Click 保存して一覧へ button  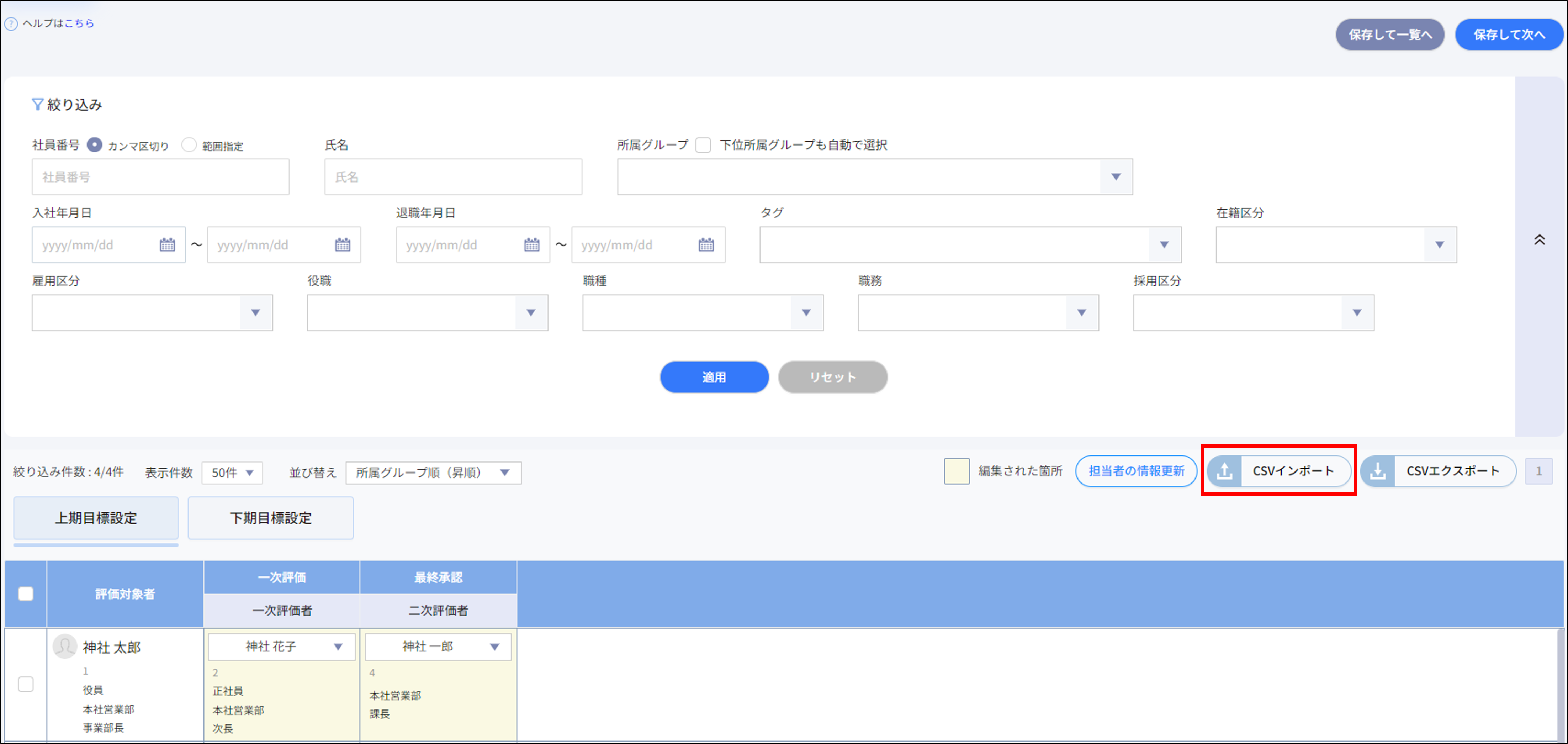(x=1390, y=35)
